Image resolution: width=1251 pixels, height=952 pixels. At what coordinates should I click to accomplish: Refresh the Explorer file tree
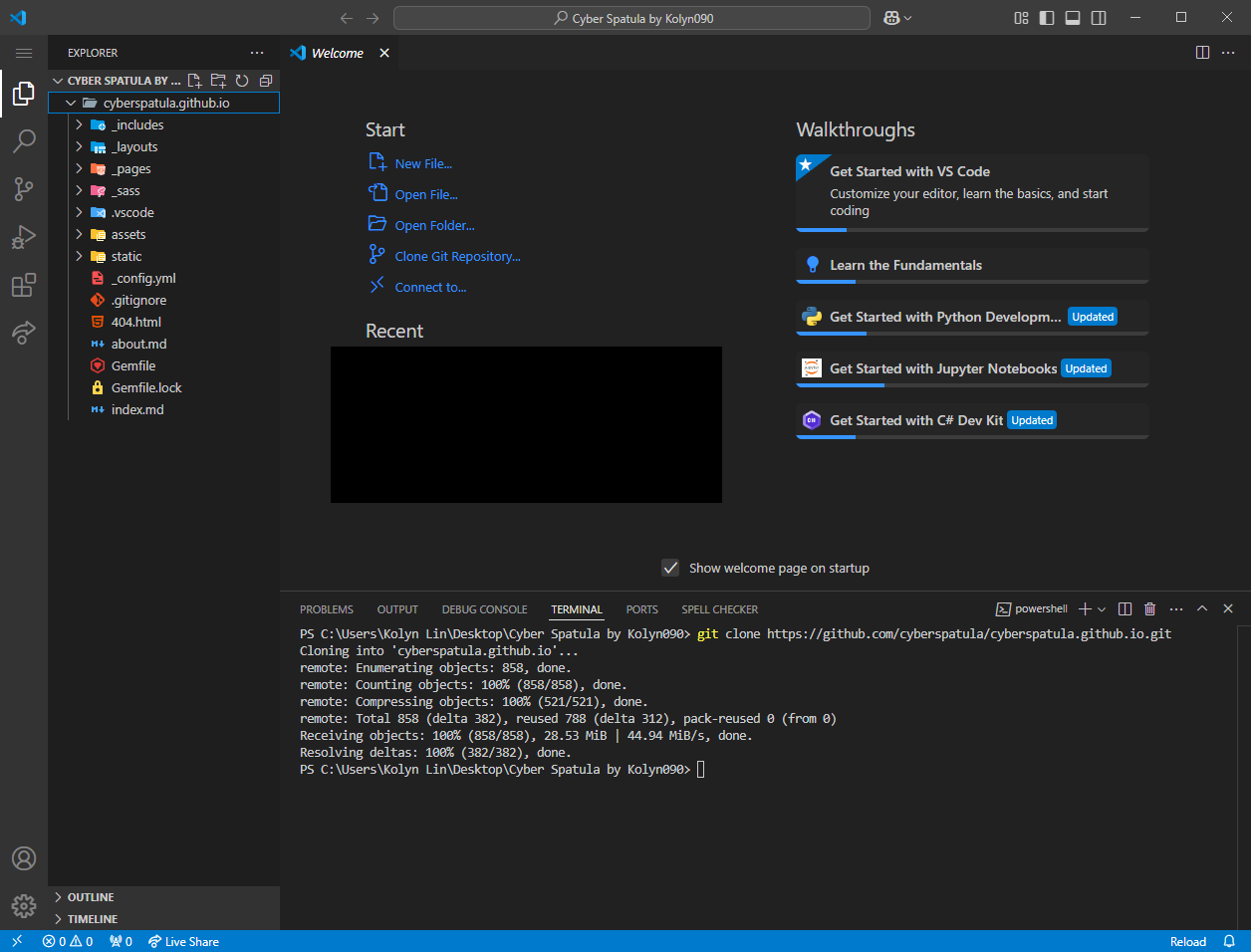point(242,81)
